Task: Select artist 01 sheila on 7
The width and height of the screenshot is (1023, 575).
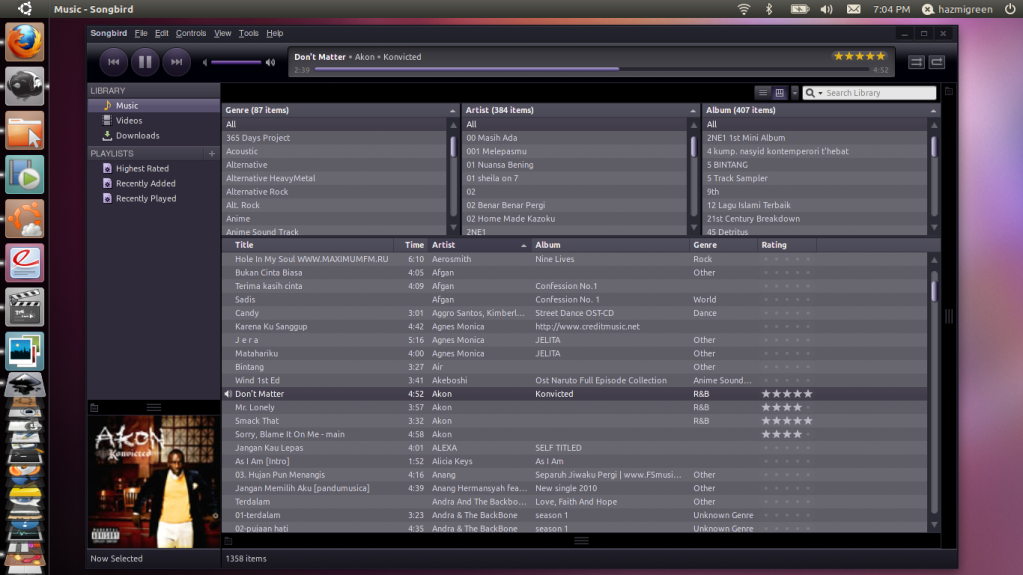Action: click(575, 178)
